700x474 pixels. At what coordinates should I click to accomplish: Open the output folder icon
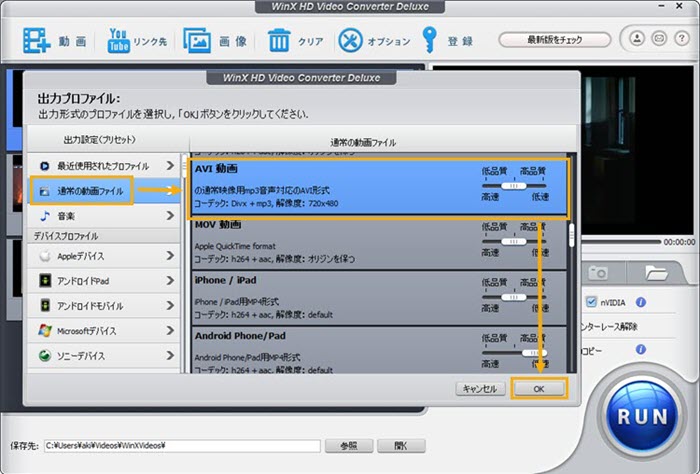click(x=656, y=272)
